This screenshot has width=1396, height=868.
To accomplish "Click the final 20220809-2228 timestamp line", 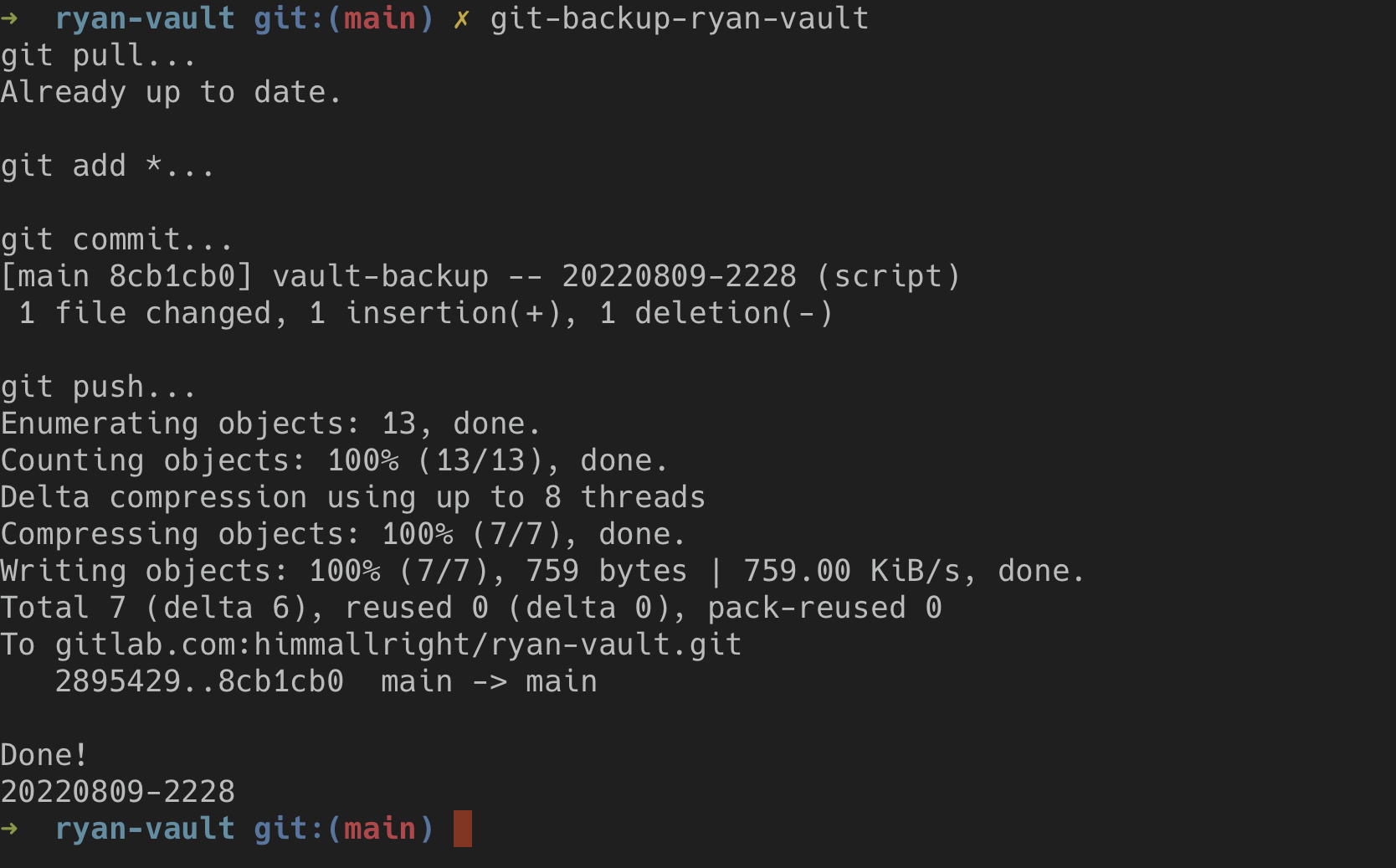I will (x=118, y=792).
